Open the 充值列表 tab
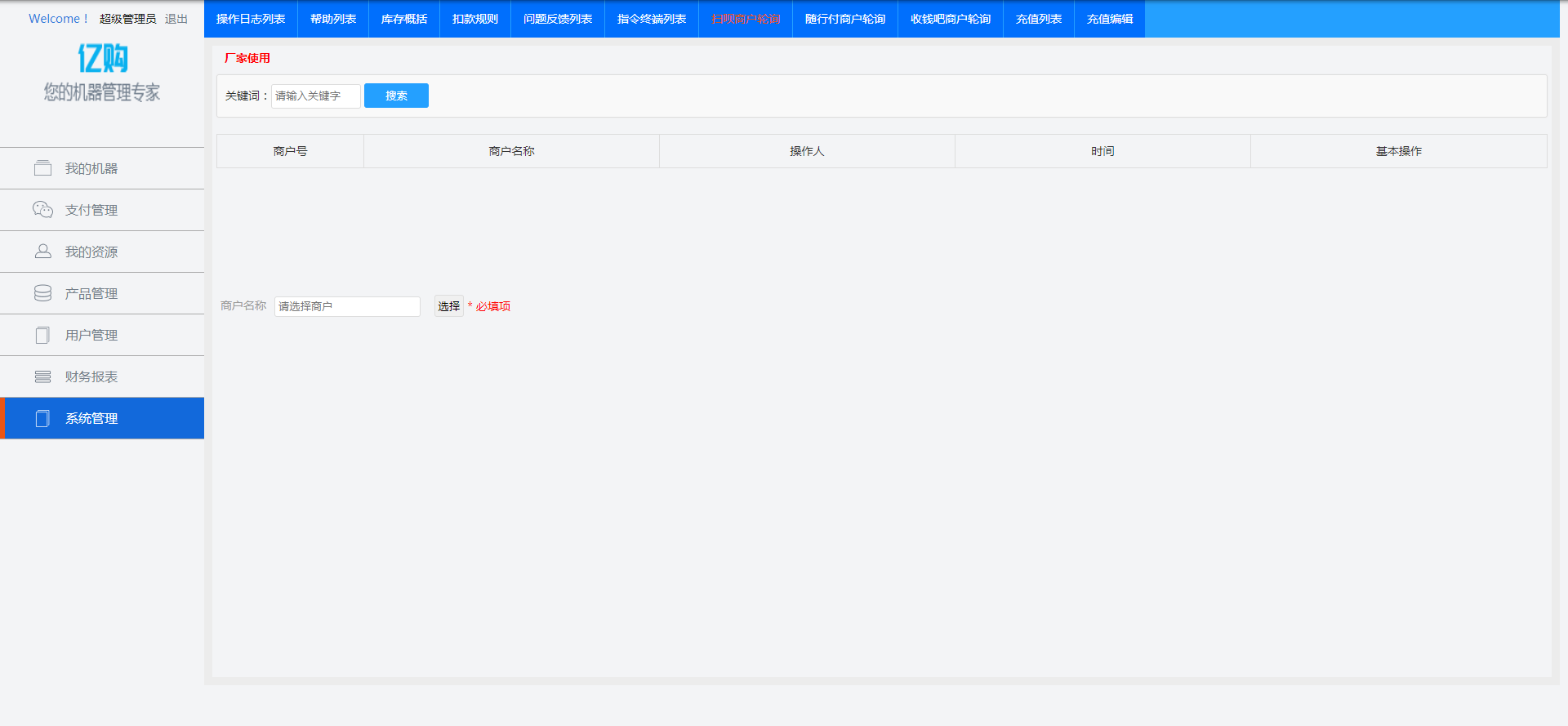 point(1039,19)
